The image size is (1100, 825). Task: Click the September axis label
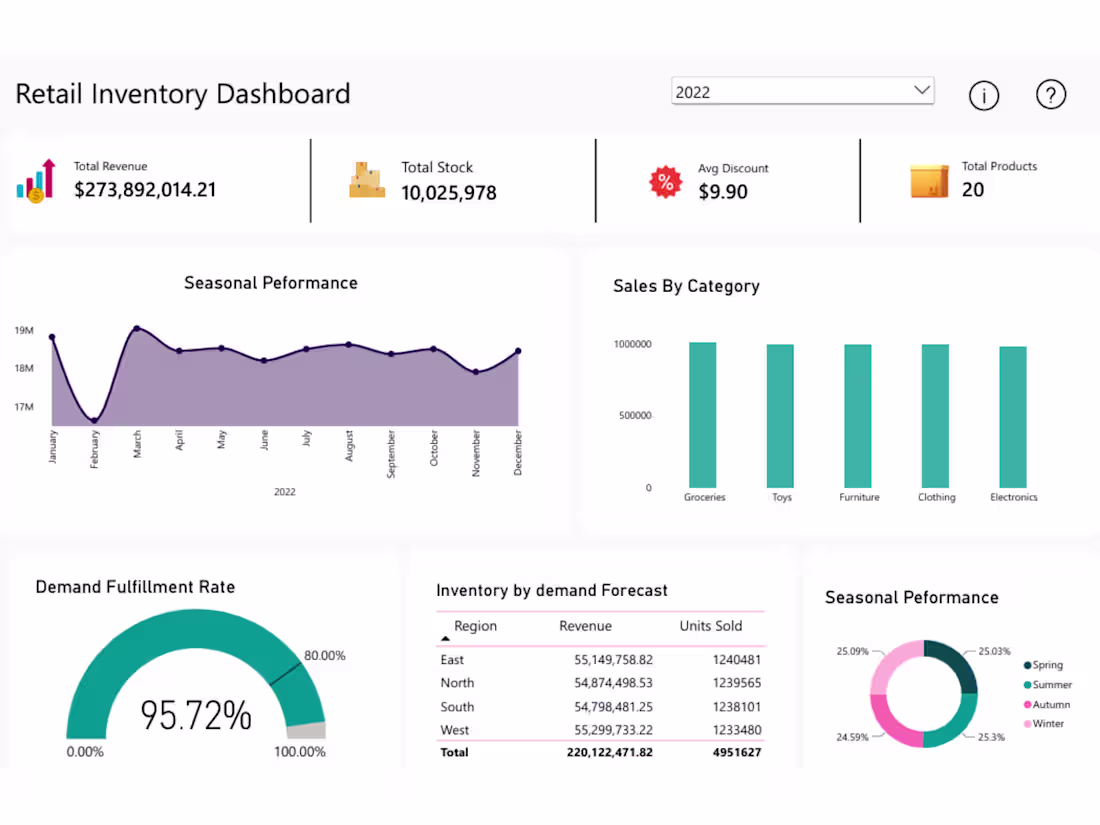391,454
